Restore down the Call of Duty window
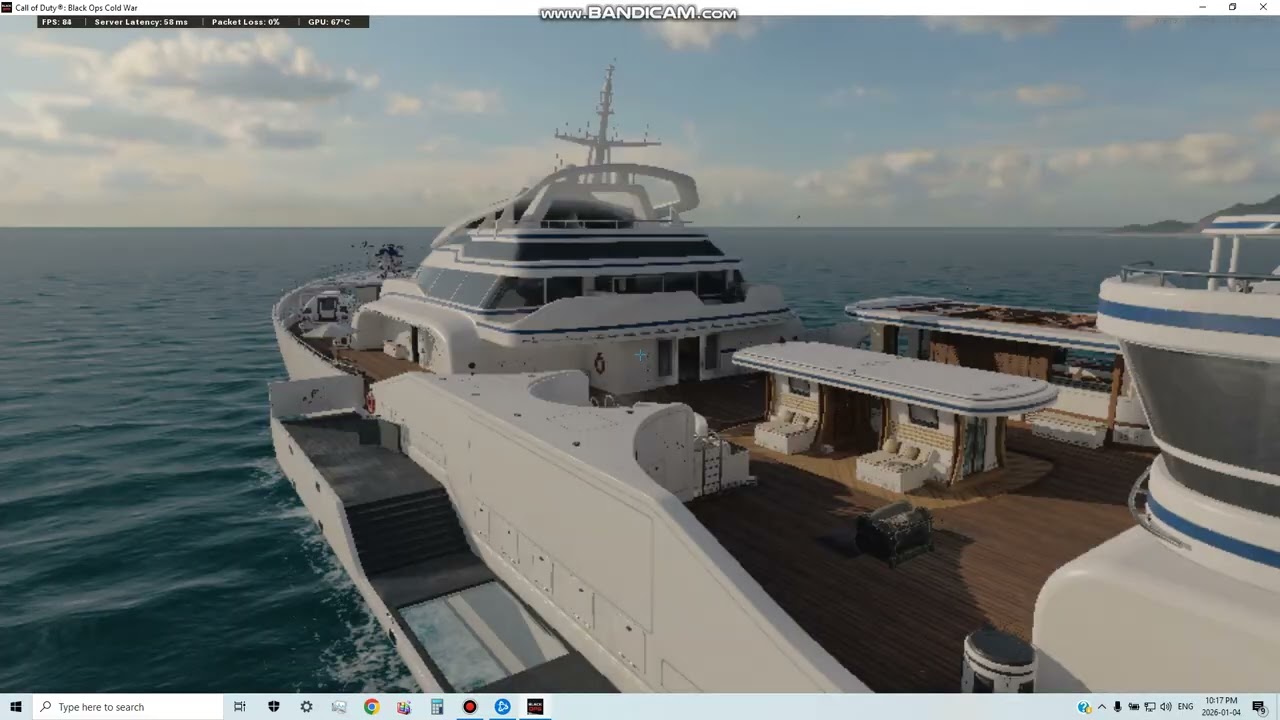The height and width of the screenshot is (720, 1280). [1232, 7]
